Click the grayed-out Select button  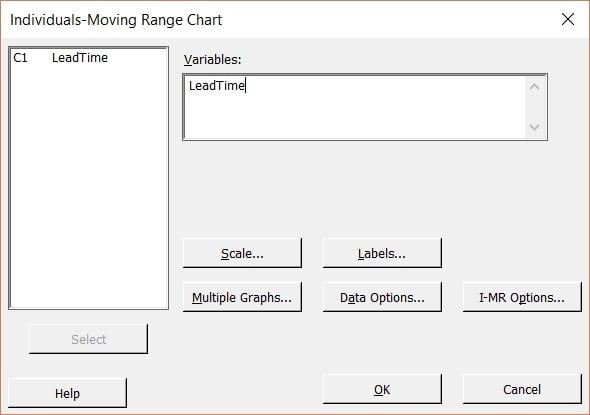88,339
